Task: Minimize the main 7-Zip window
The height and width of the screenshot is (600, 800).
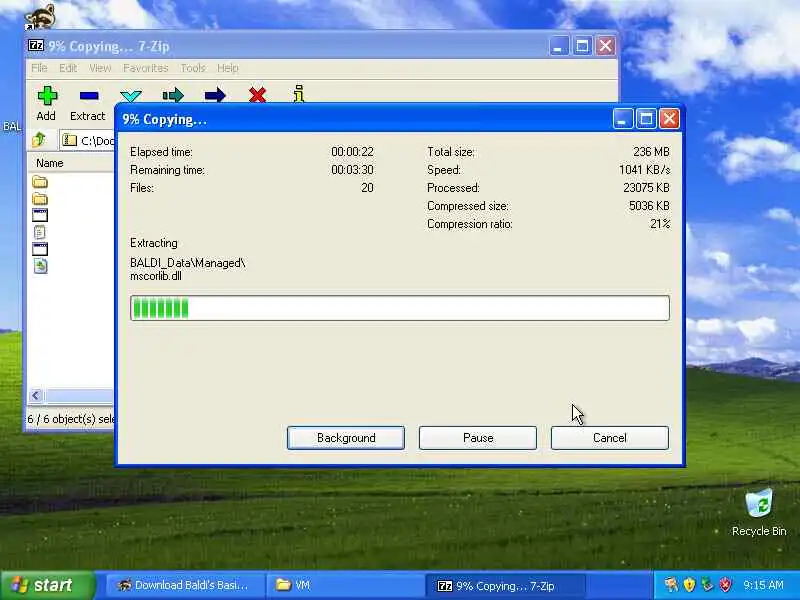Action: click(x=559, y=46)
